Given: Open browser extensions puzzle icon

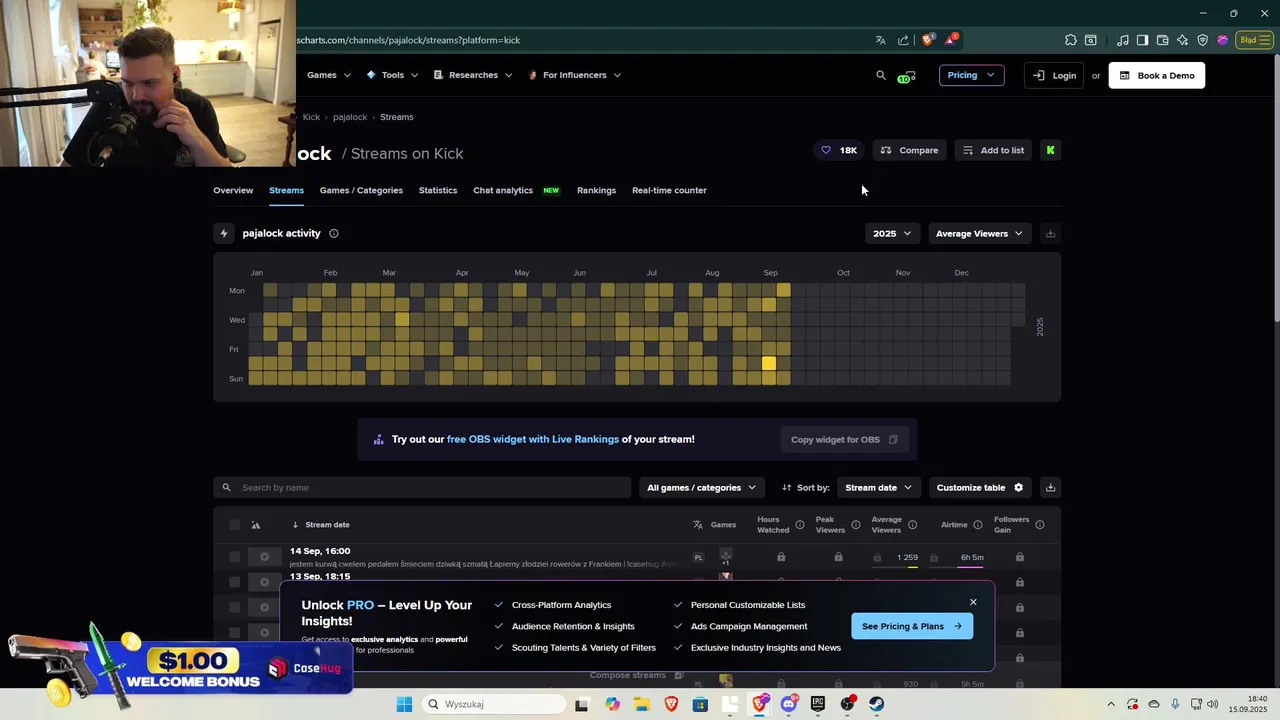Looking at the screenshot, I should [1071, 40].
